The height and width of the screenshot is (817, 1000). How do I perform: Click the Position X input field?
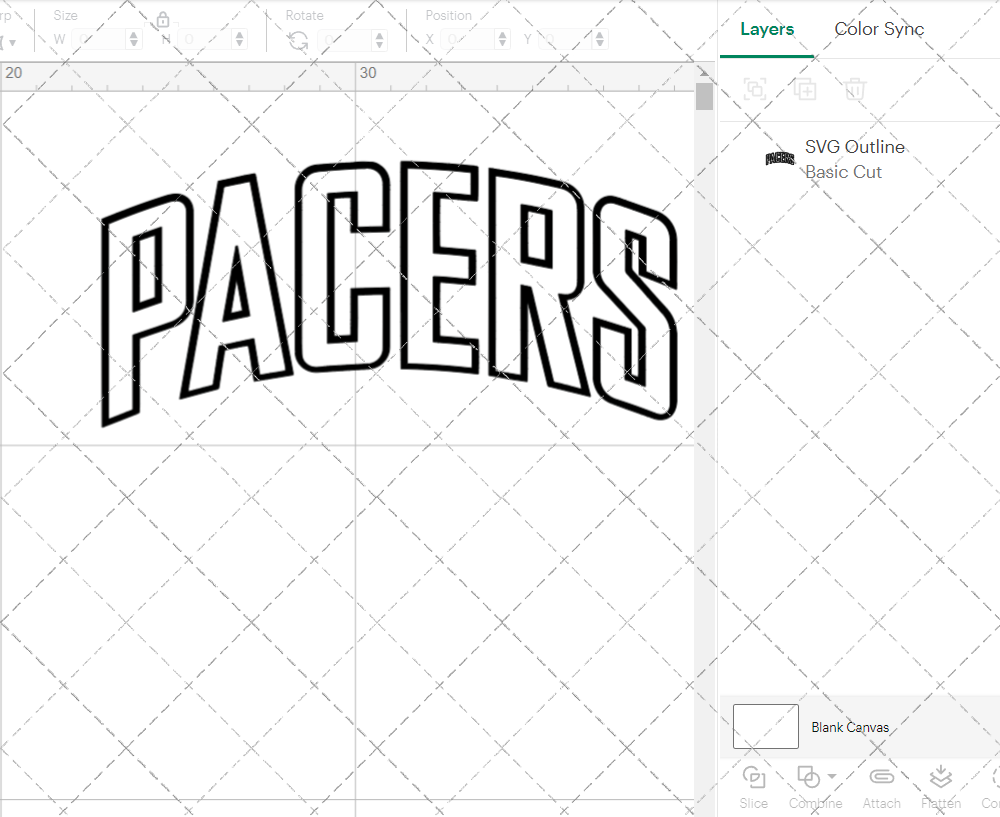pyautogui.click(x=468, y=38)
